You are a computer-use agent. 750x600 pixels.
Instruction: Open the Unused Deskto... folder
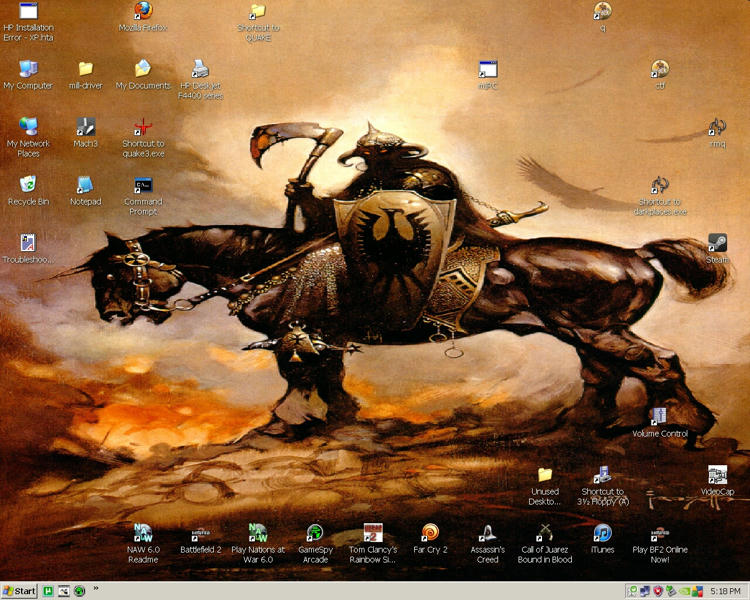coord(545,486)
